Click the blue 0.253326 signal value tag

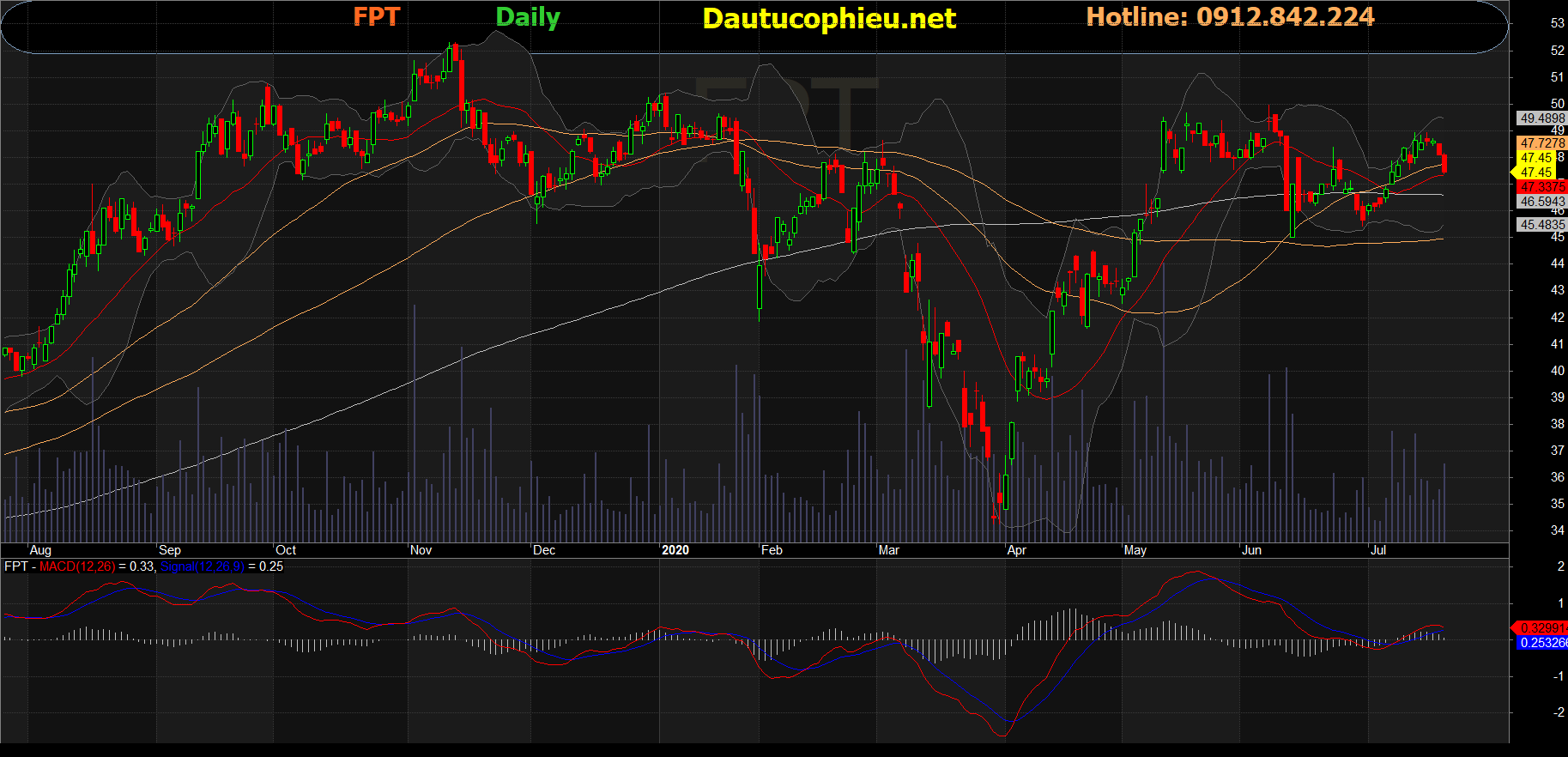(1543, 643)
